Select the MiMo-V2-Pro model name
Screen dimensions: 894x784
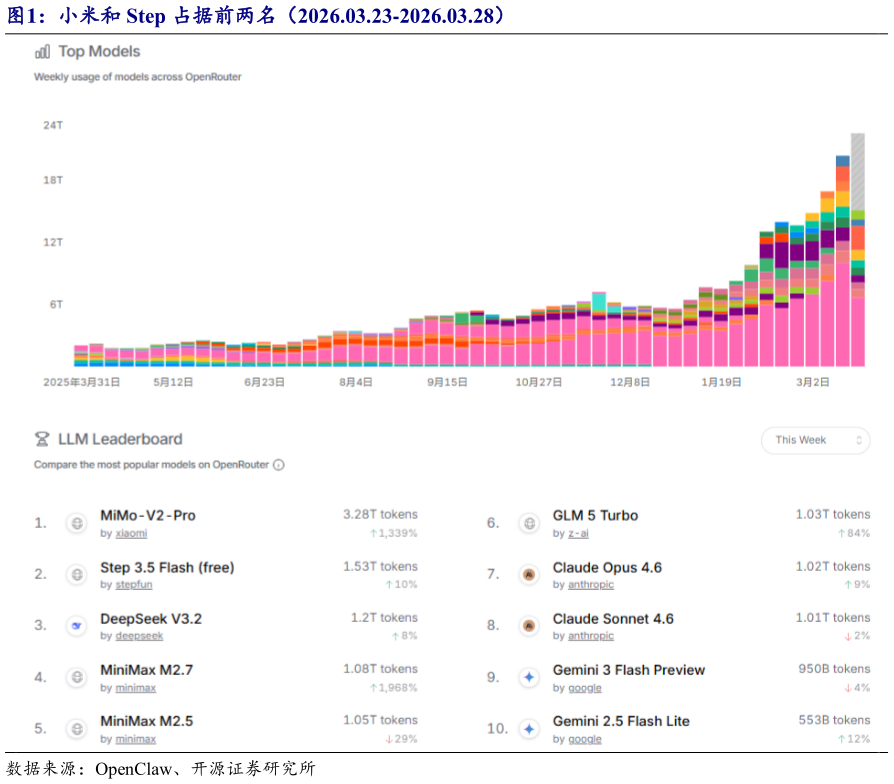[148, 515]
